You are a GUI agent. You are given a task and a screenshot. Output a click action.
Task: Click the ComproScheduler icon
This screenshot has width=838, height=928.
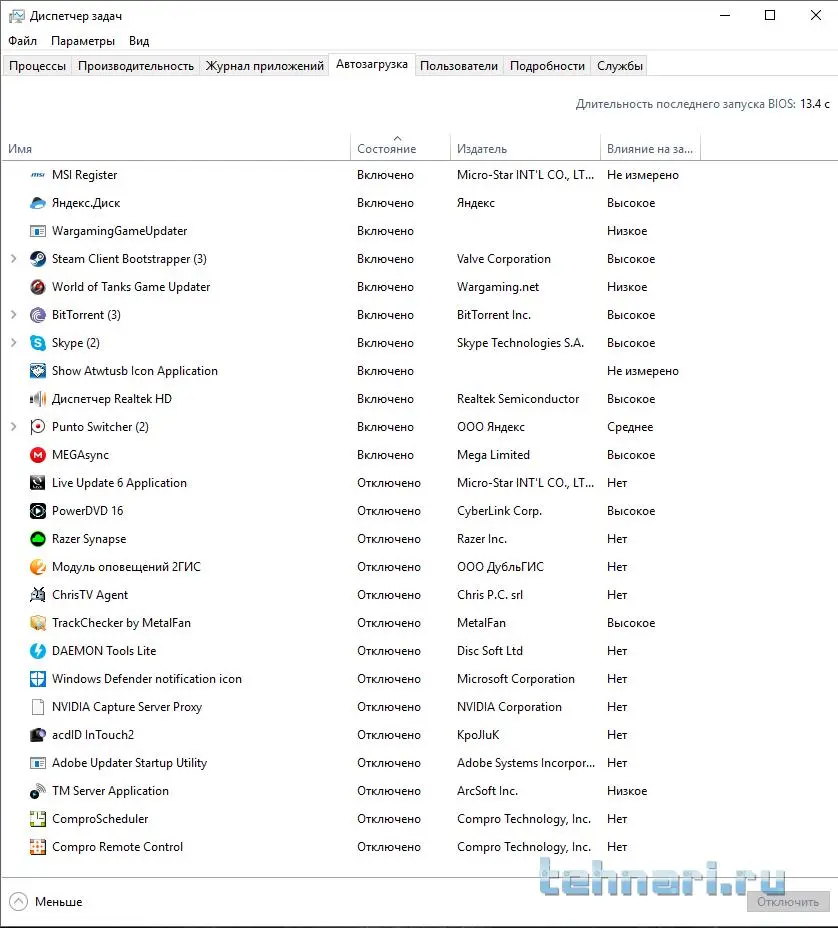pos(38,819)
